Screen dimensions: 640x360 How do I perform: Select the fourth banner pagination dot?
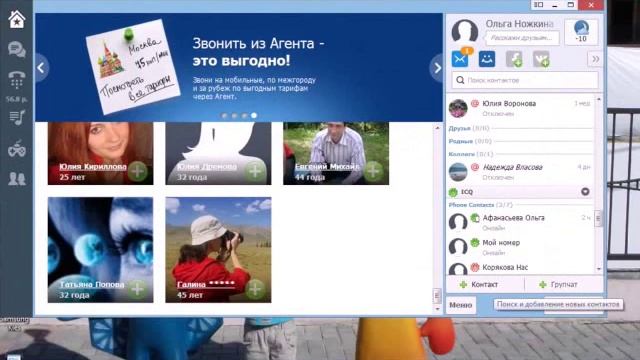coord(254,116)
